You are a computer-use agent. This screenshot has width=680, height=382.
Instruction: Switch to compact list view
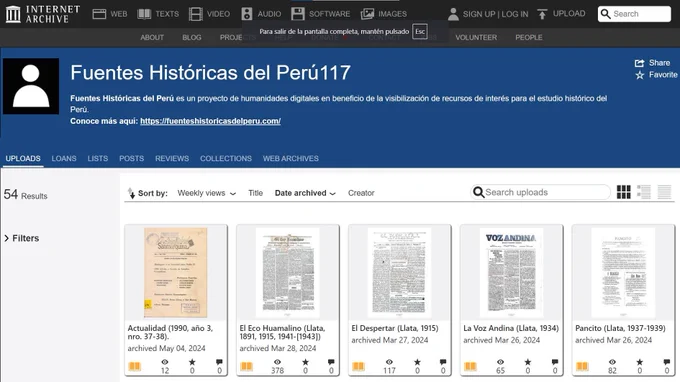pyautogui.click(x=664, y=192)
